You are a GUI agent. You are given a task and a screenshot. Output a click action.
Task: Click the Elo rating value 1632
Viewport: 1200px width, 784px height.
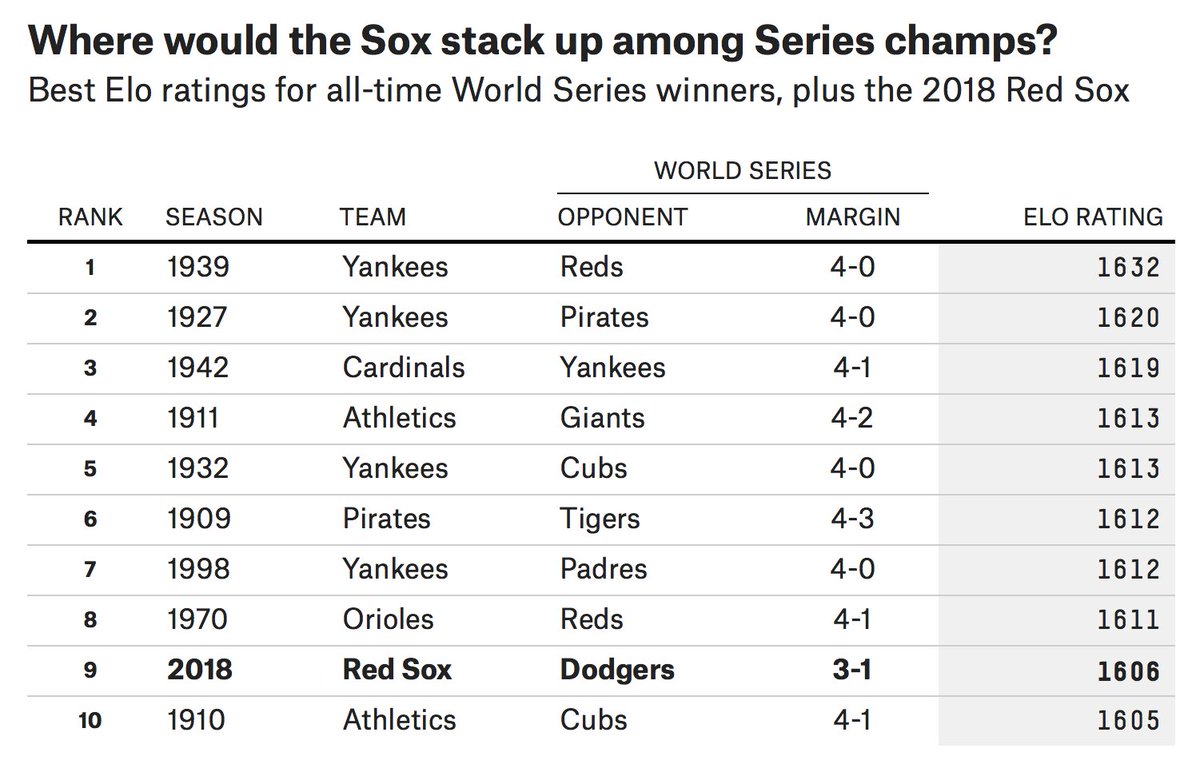(1125, 267)
